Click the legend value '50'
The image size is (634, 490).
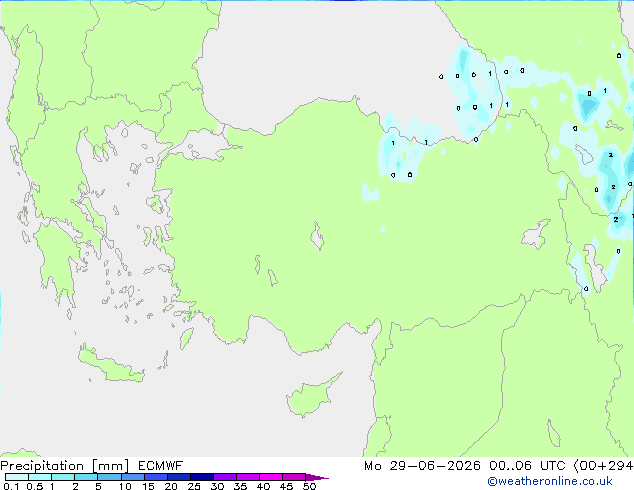tap(309, 486)
